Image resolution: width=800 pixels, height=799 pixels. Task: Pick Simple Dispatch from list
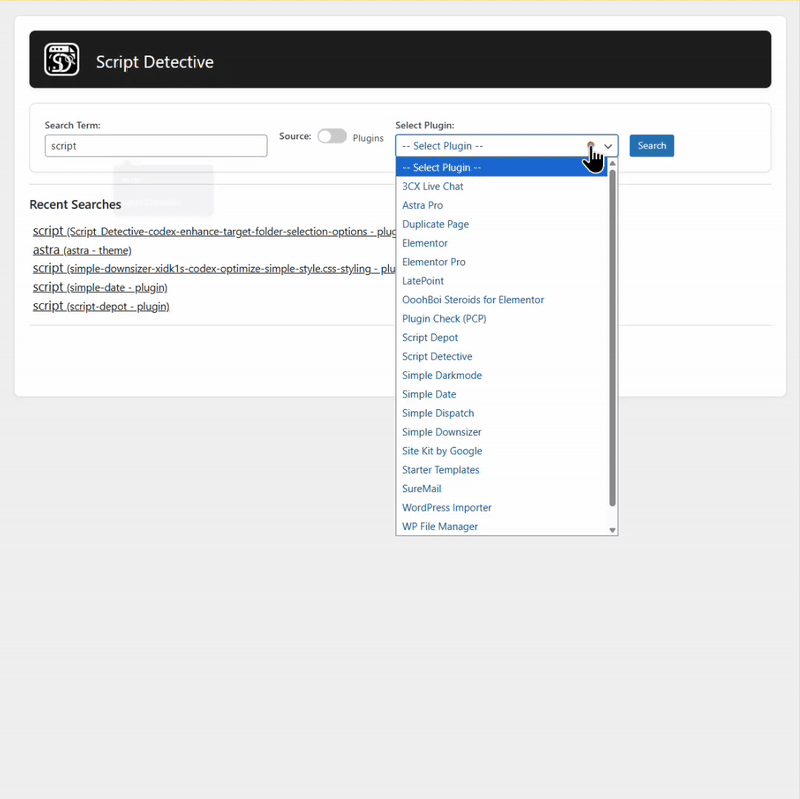[x=502, y=413]
